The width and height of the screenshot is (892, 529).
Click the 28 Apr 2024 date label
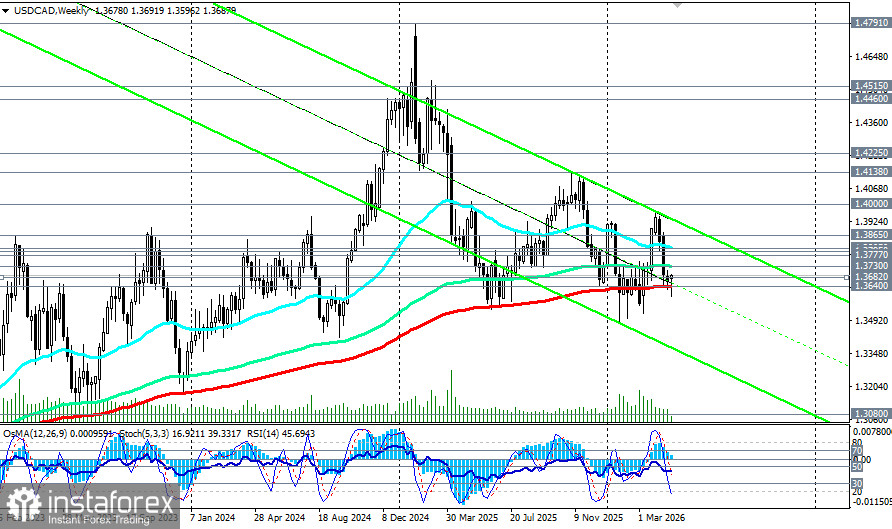point(279,518)
